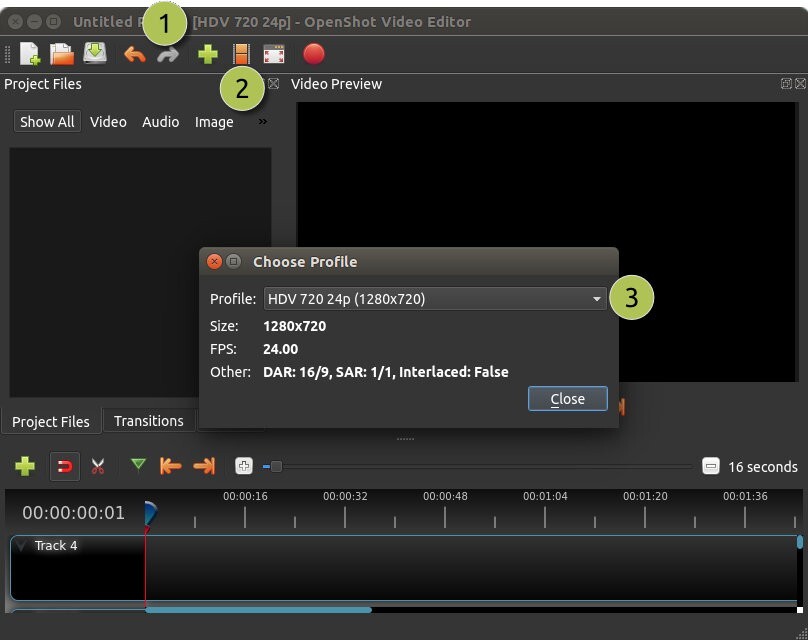Close the Choose Profile dialog
808x640 pixels.
(567, 398)
